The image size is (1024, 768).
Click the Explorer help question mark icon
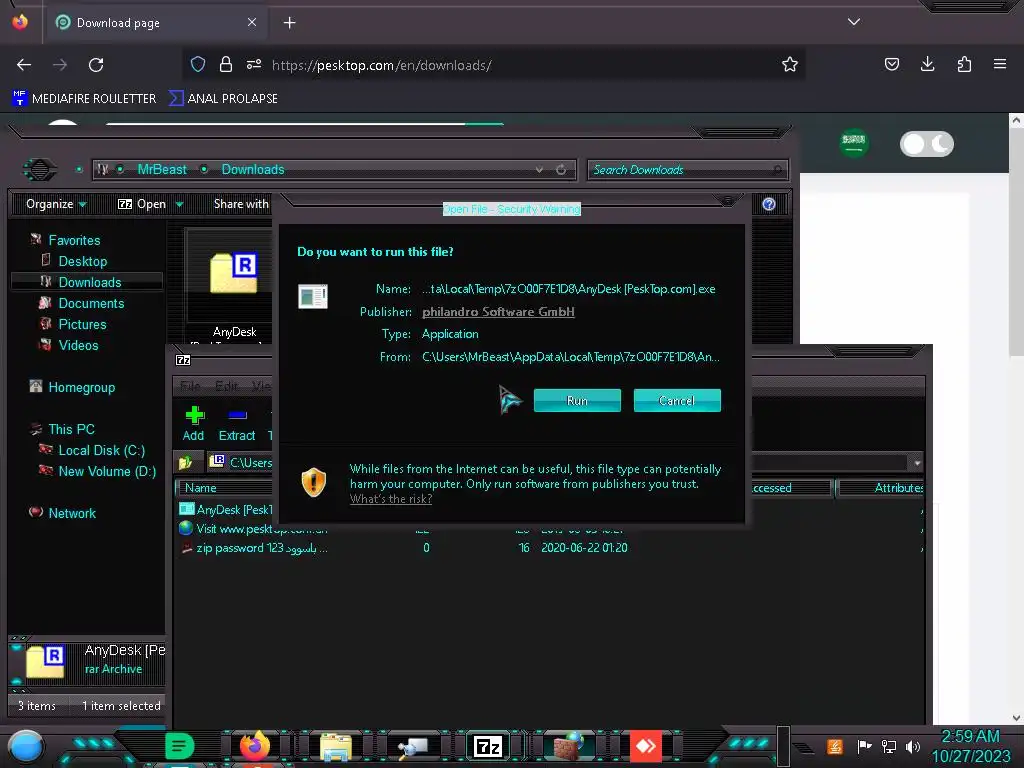coord(769,204)
